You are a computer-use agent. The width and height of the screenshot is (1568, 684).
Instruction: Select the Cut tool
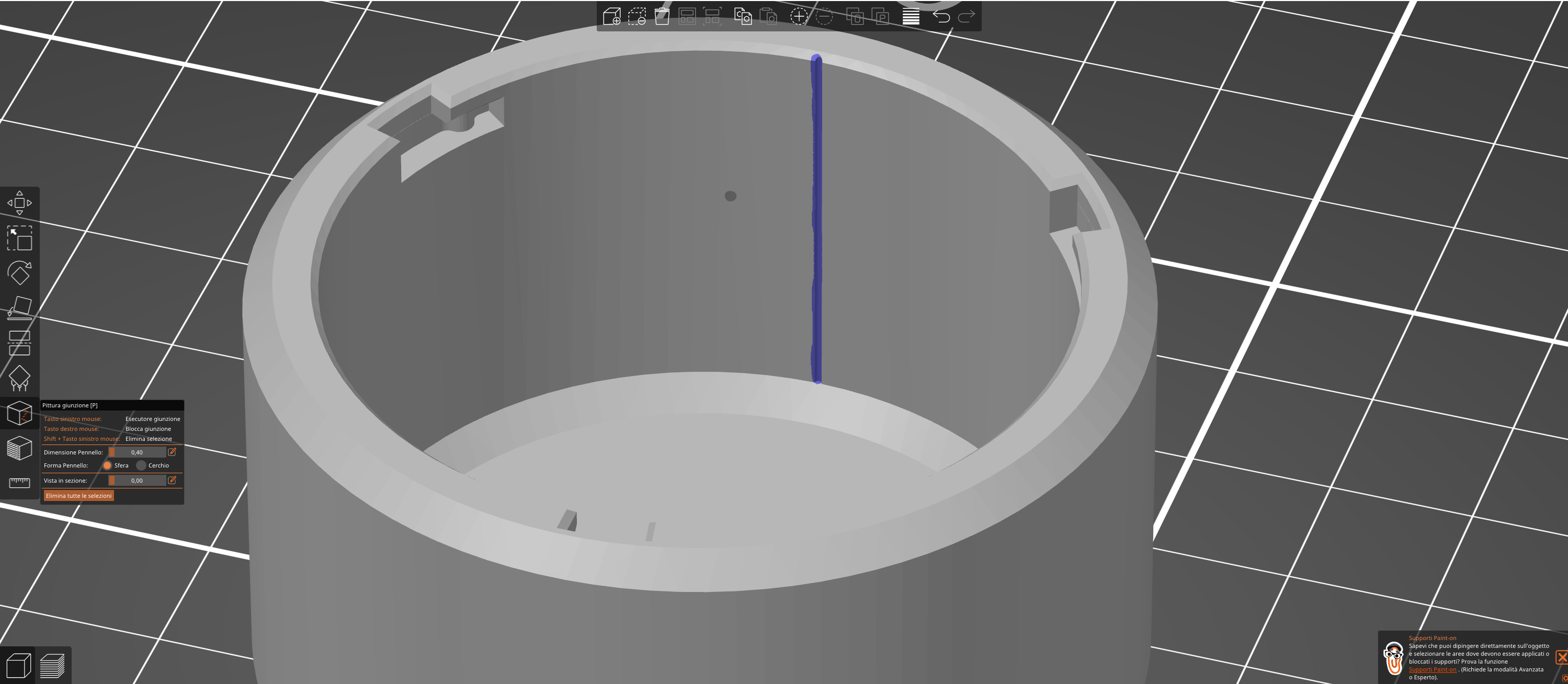pyautogui.click(x=19, y=343)
